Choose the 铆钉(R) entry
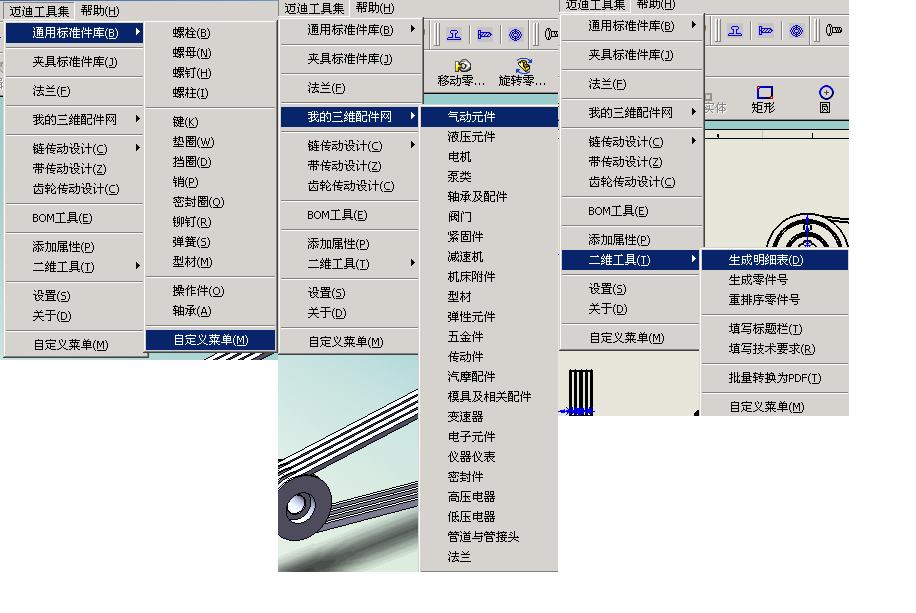The image size is (916, 613). coord(192,221)
